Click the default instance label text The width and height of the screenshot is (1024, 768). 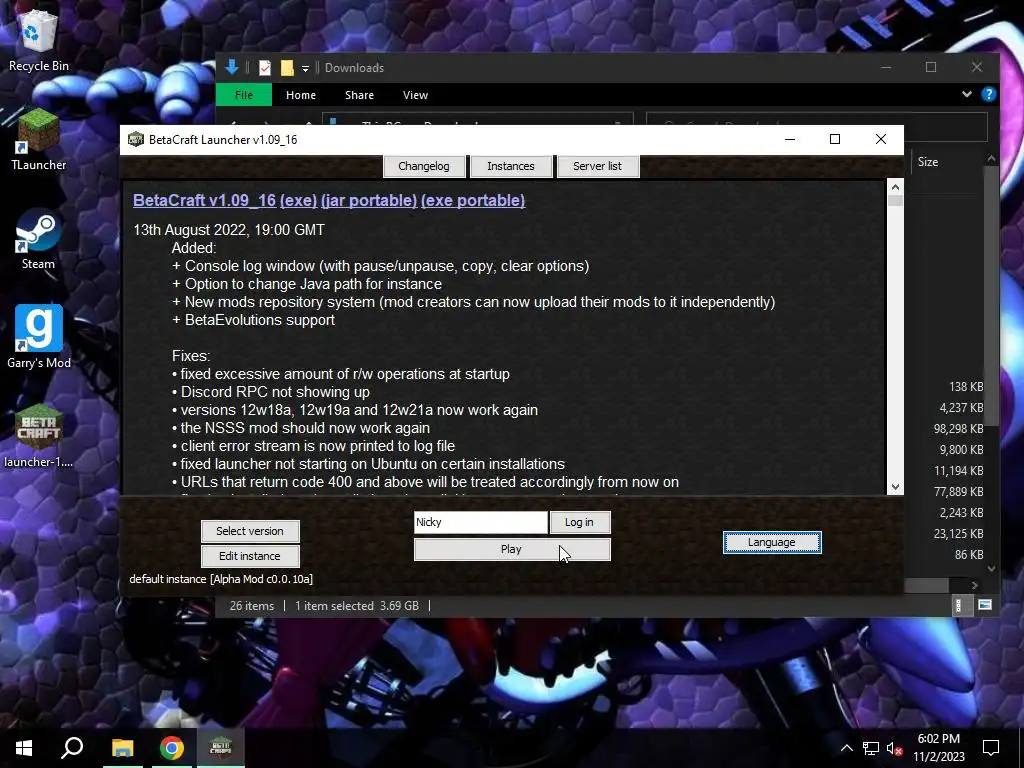[221, 579]
